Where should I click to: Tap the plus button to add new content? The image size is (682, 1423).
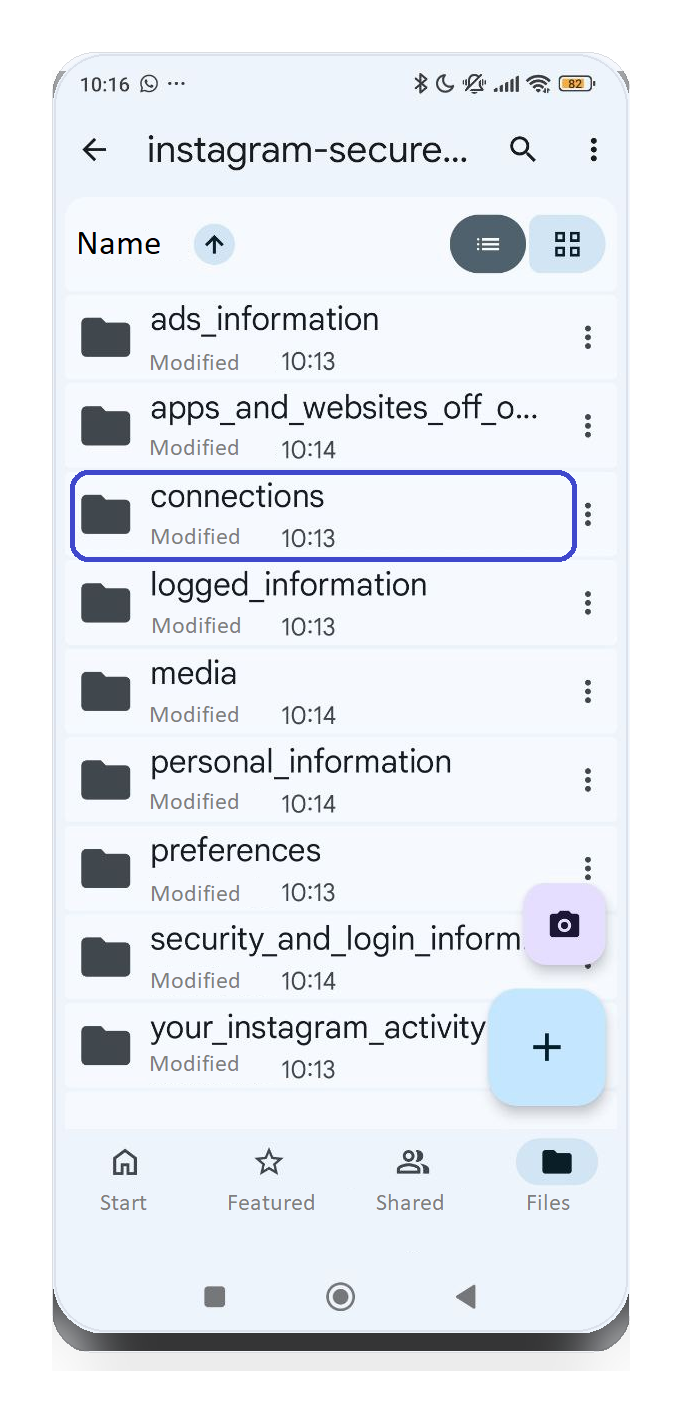tap(547, 1048)
